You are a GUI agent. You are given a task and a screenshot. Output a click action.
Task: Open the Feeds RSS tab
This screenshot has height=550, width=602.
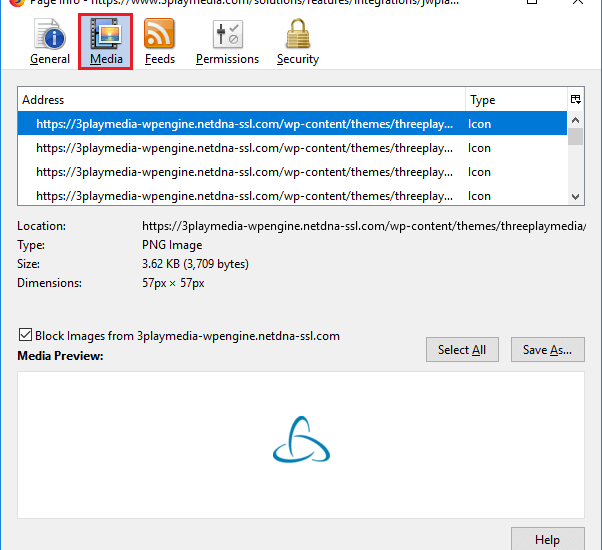point(160,42)
